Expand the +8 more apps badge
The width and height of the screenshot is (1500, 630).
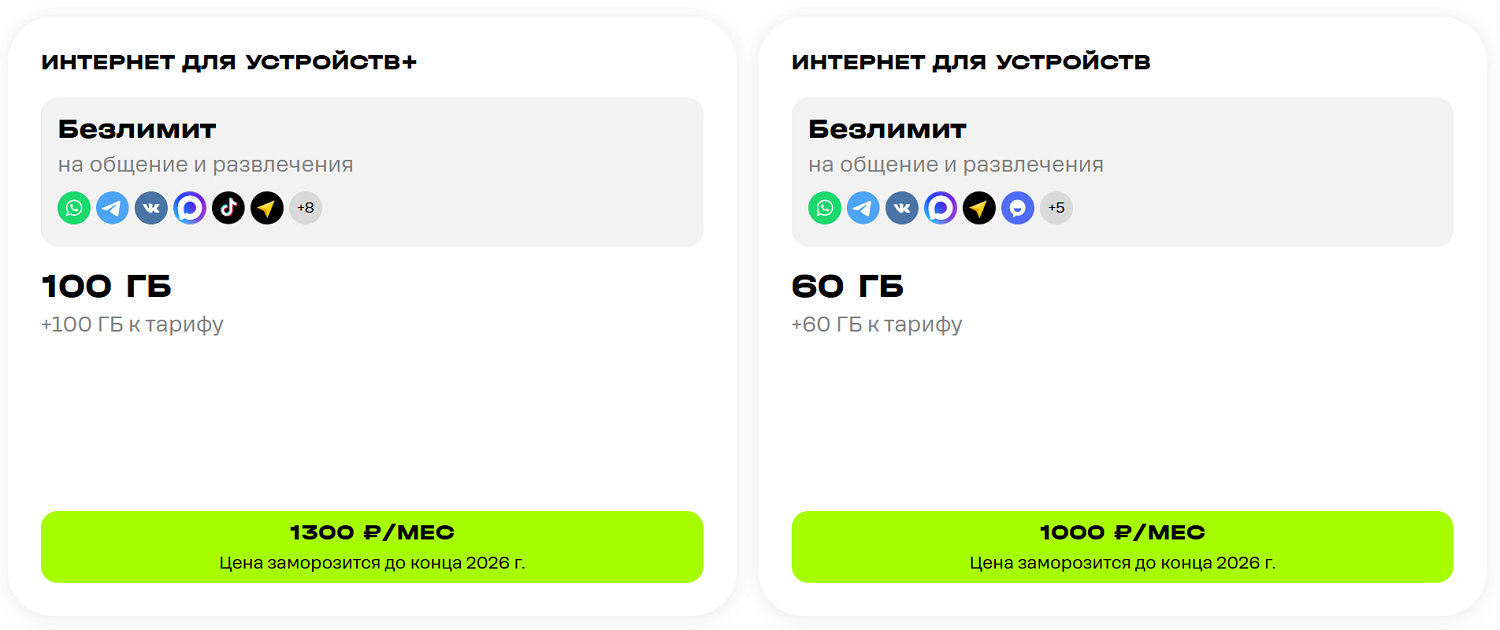click(306, 208)
